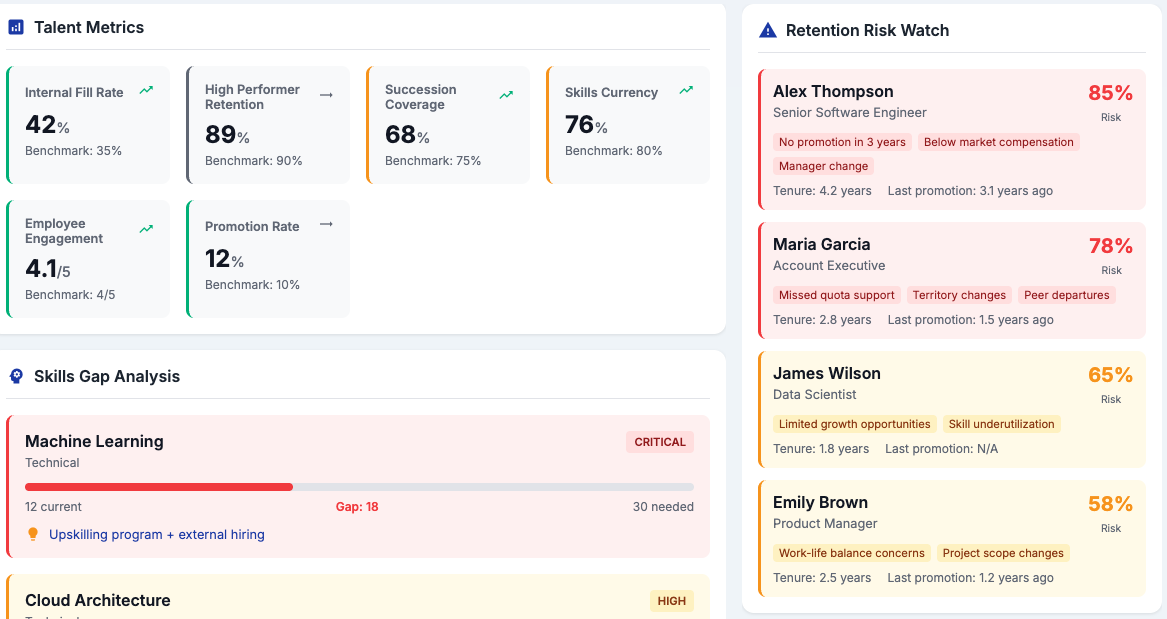
Task: Open Alex Thompson's risk card
Action: tap(952, 140)
